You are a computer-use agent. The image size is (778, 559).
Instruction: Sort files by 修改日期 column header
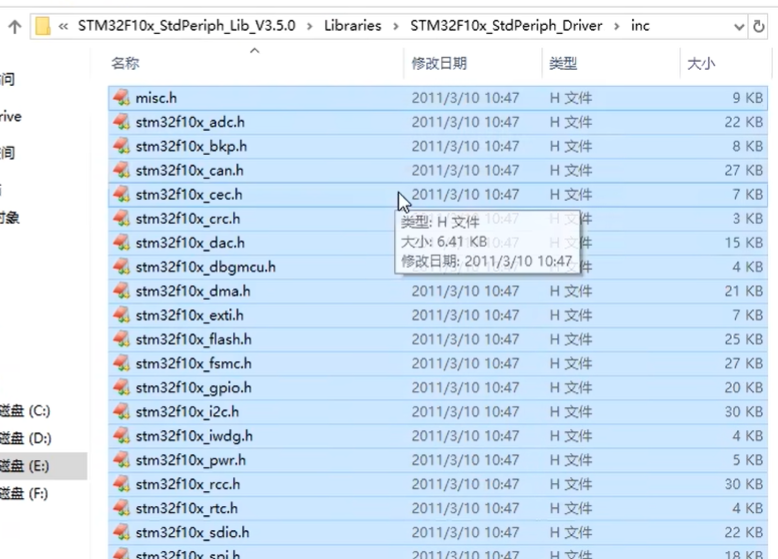tap(439, 63)
